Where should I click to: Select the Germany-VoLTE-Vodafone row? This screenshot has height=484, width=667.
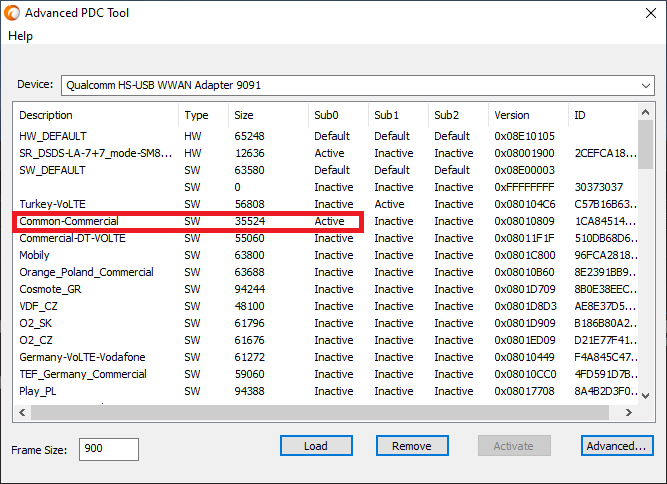[x=325, y=357]
